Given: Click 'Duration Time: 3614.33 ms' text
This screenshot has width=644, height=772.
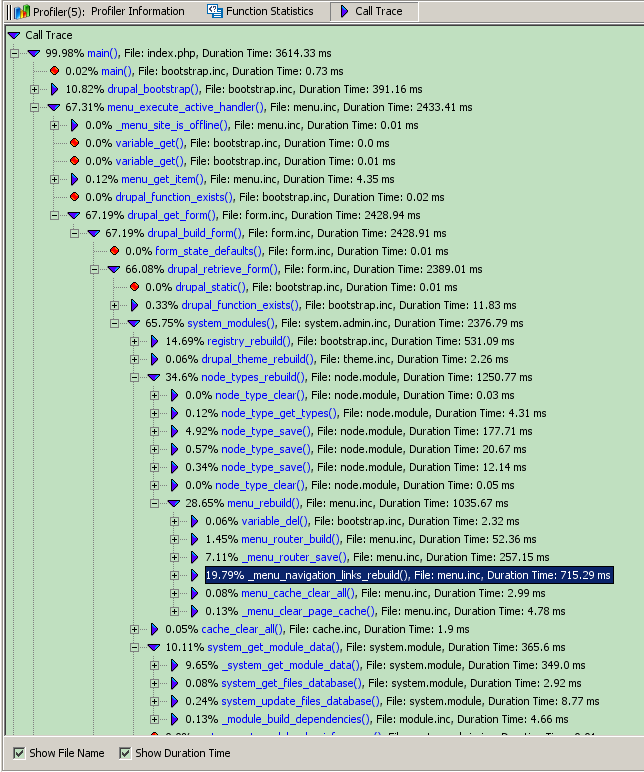Looking at the screenshot, I should 267,53.
